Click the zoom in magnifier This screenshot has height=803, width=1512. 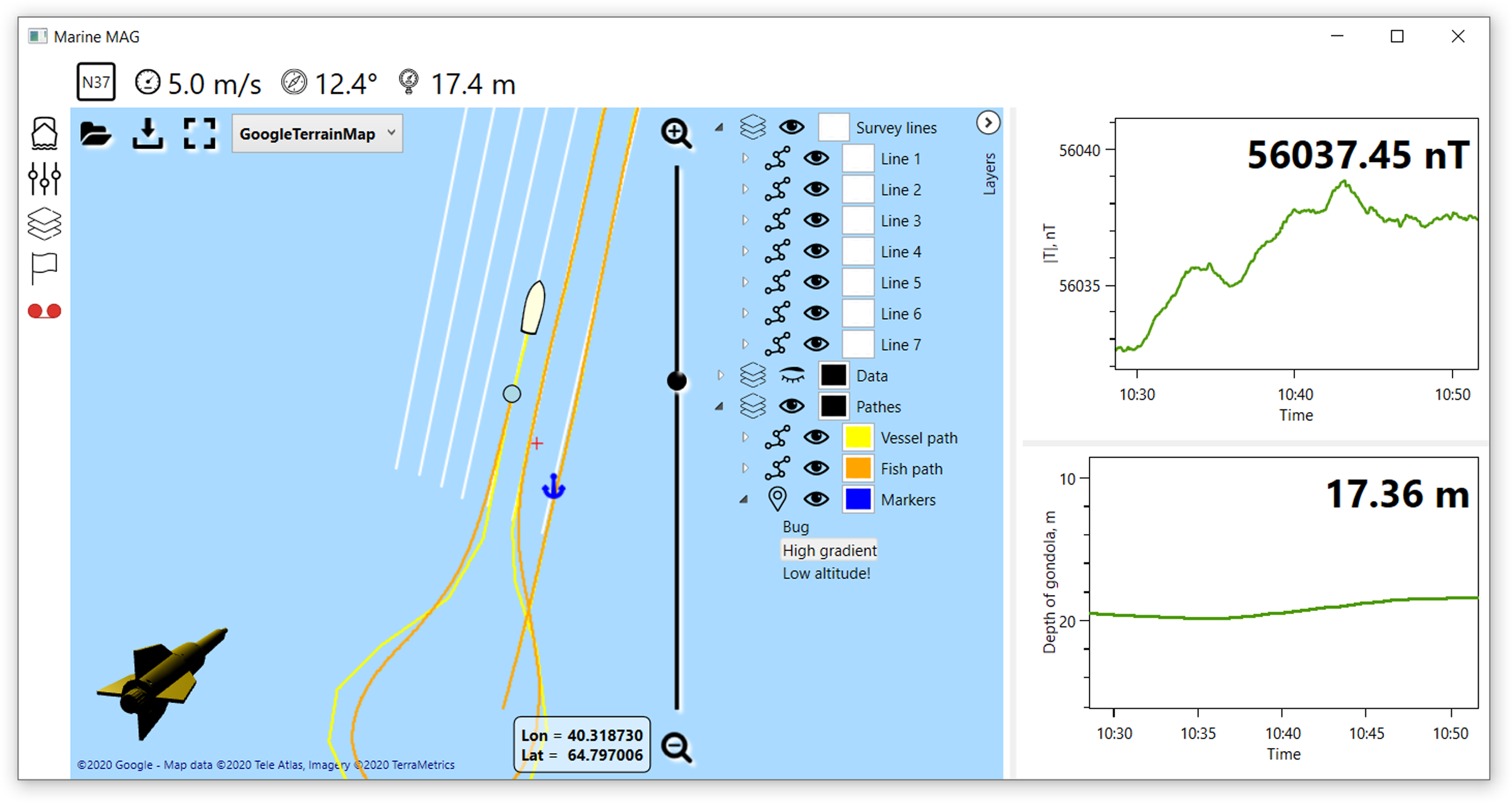(676, 133)
